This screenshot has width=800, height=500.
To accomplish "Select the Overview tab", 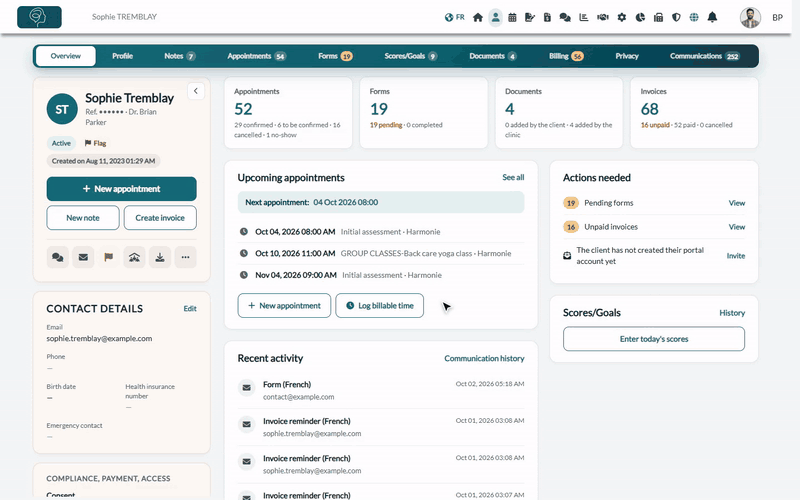I will tap(65, 56).
